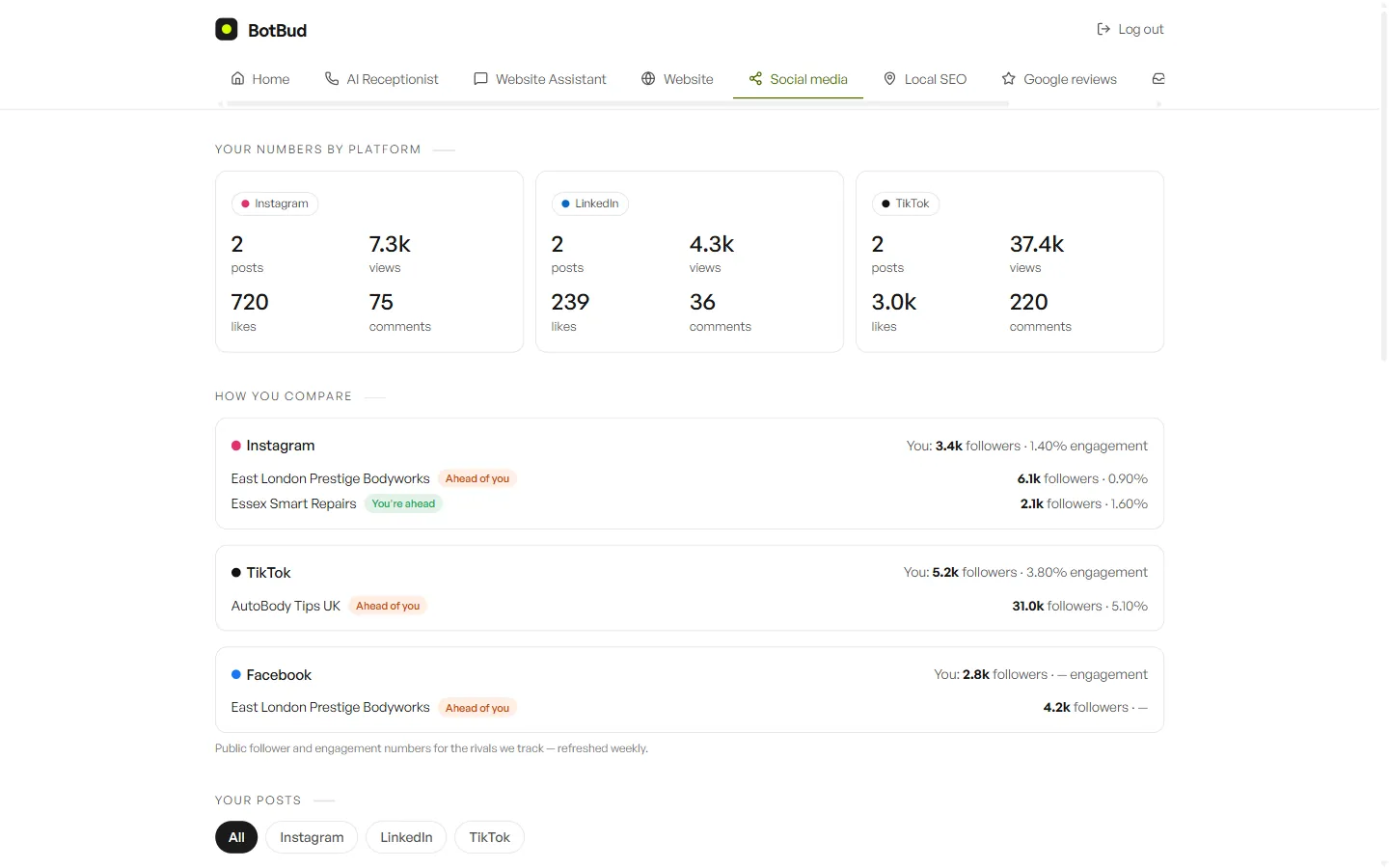Click the 220 comments value
This screenshot has width=1389, height=868.
1028,302
